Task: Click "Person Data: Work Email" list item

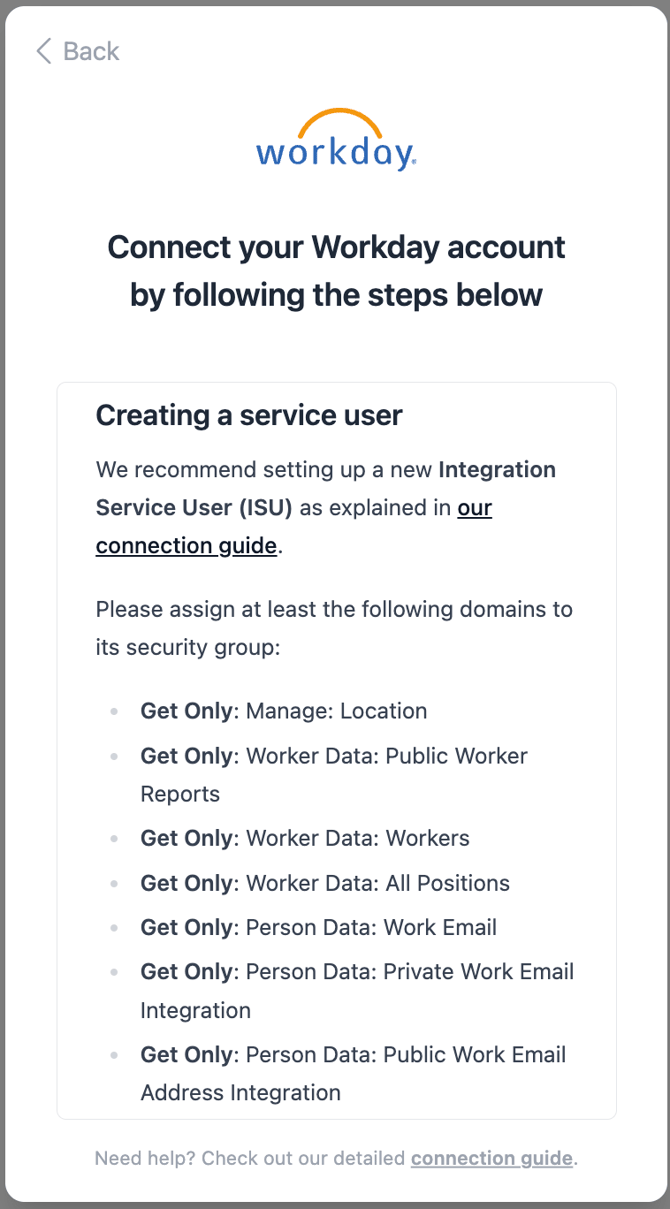Action: coord(319,927)
